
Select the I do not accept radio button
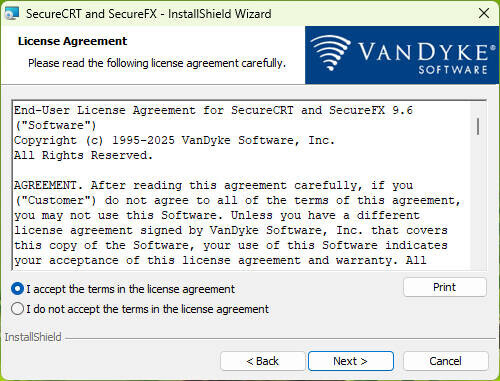click(17, 309)
